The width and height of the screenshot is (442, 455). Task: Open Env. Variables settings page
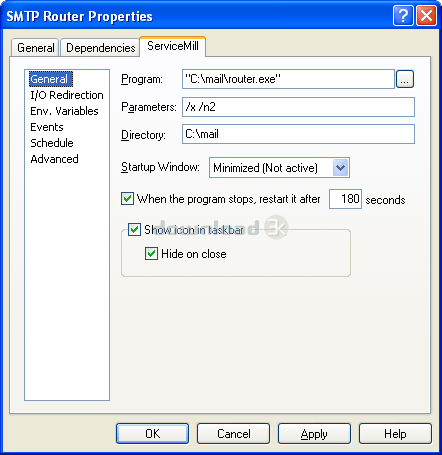click(x=64, y=111)
